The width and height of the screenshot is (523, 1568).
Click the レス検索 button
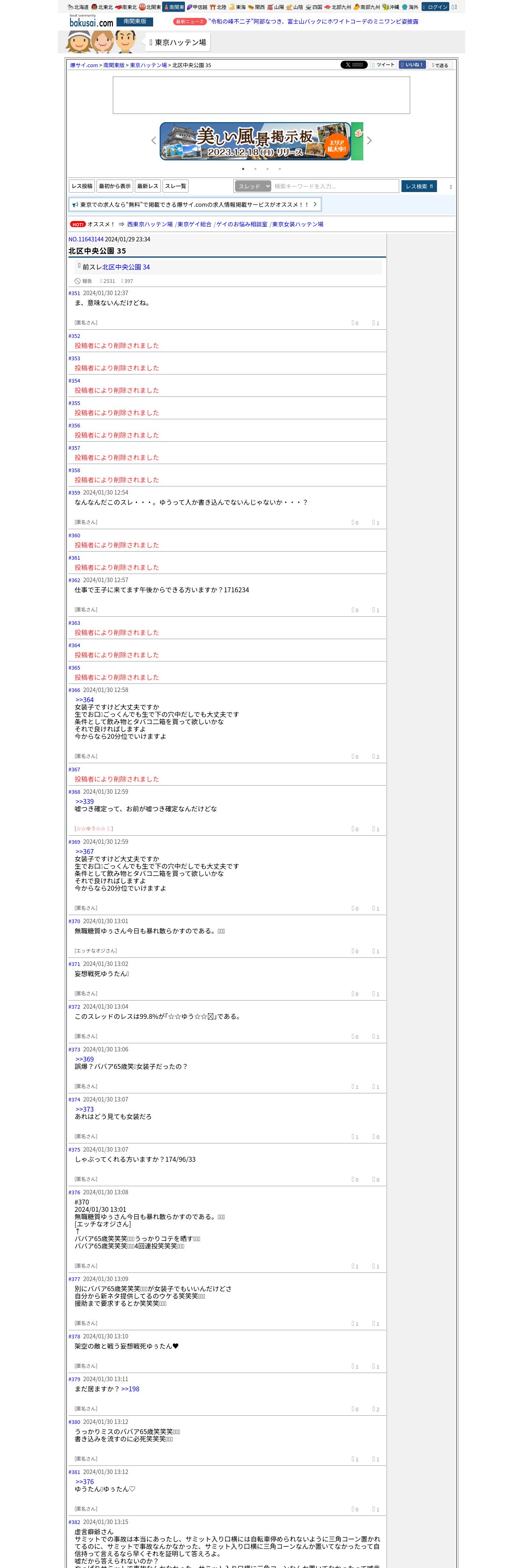[419, 186]
